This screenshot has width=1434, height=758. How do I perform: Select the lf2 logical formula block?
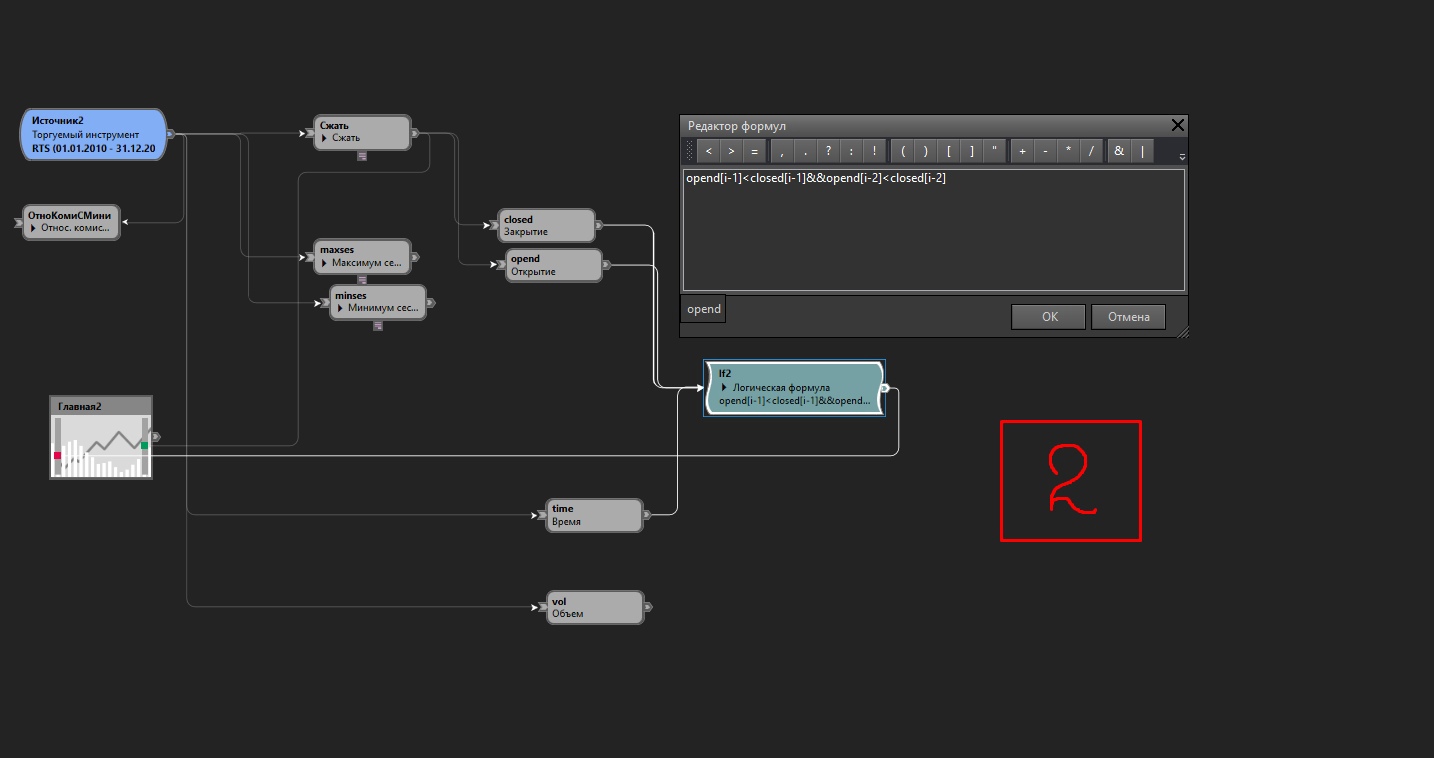coord(794,388)
